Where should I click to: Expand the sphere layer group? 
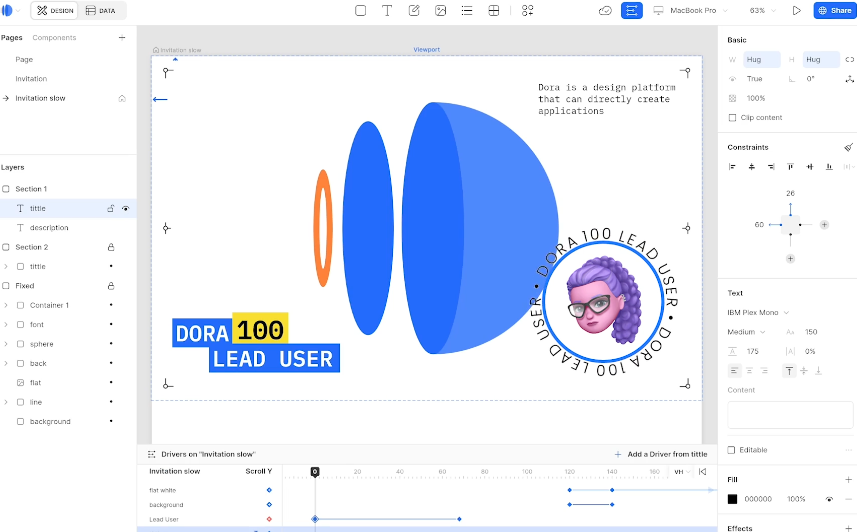pos(6,344)
